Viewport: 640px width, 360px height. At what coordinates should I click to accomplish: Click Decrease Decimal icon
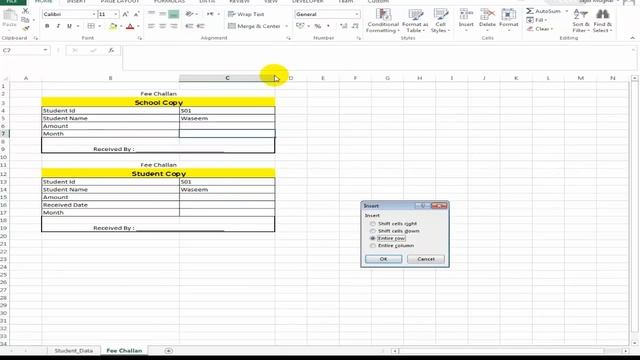pos(355,26)
